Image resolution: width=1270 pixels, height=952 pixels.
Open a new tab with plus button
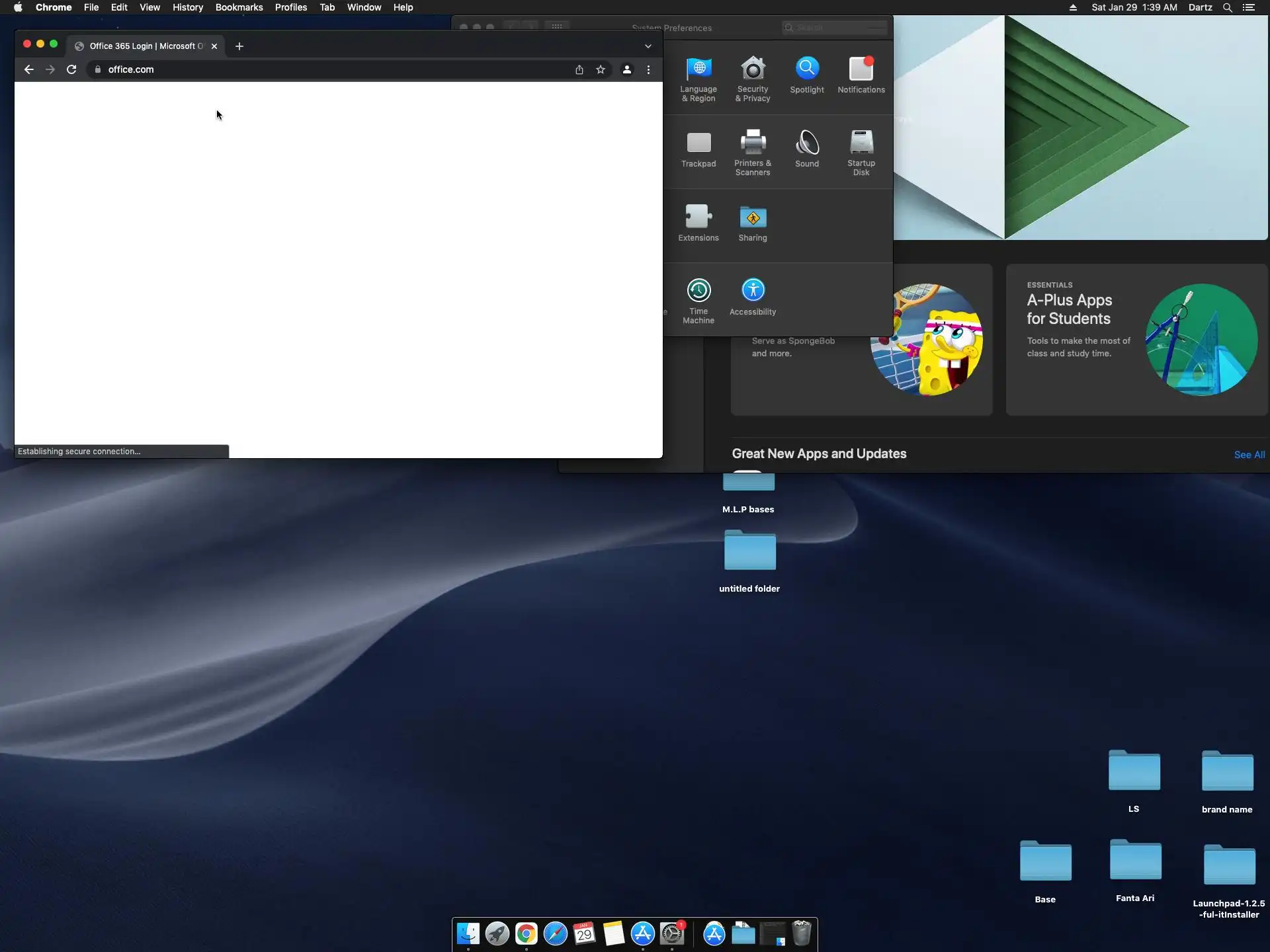[239, 46]
